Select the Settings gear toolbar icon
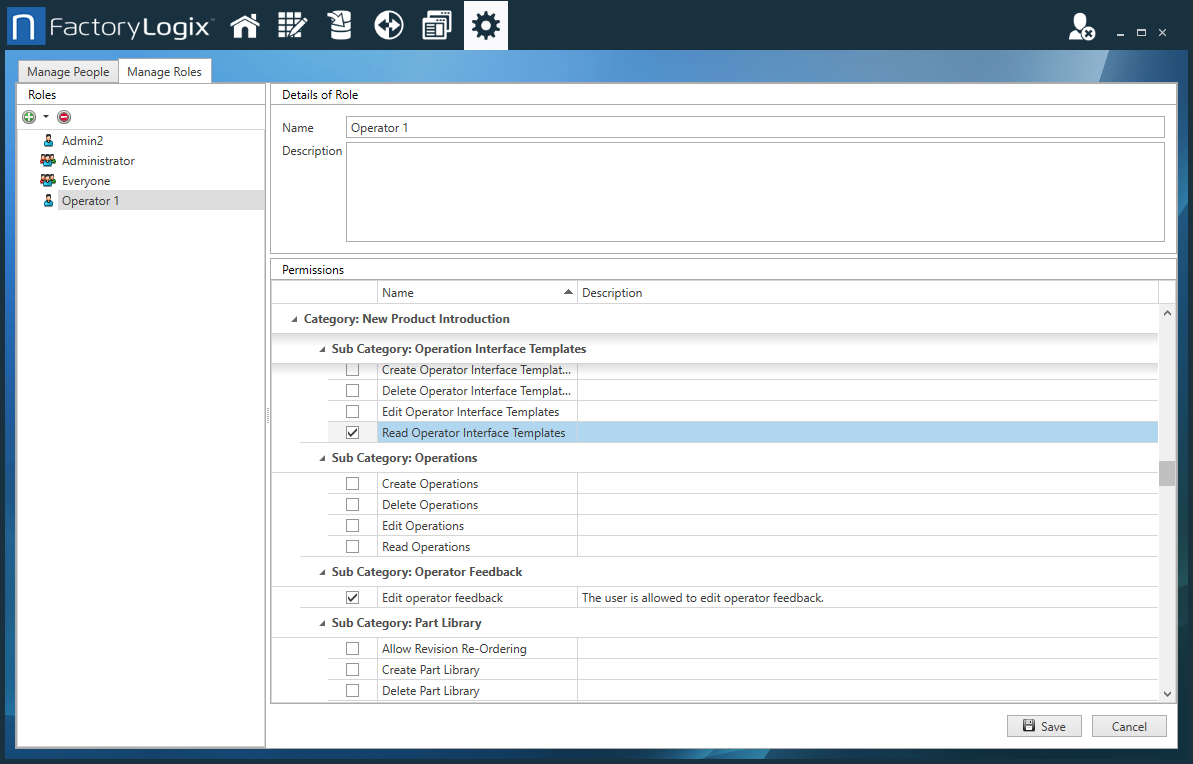1193x764 pixels. 486,25
